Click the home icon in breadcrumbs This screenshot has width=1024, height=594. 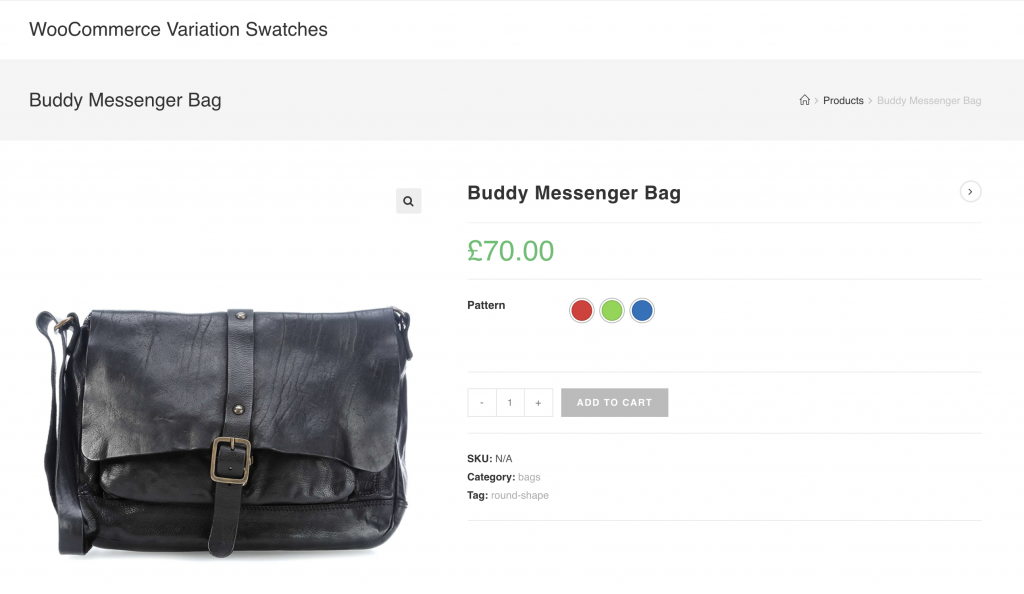pos(804,100)
